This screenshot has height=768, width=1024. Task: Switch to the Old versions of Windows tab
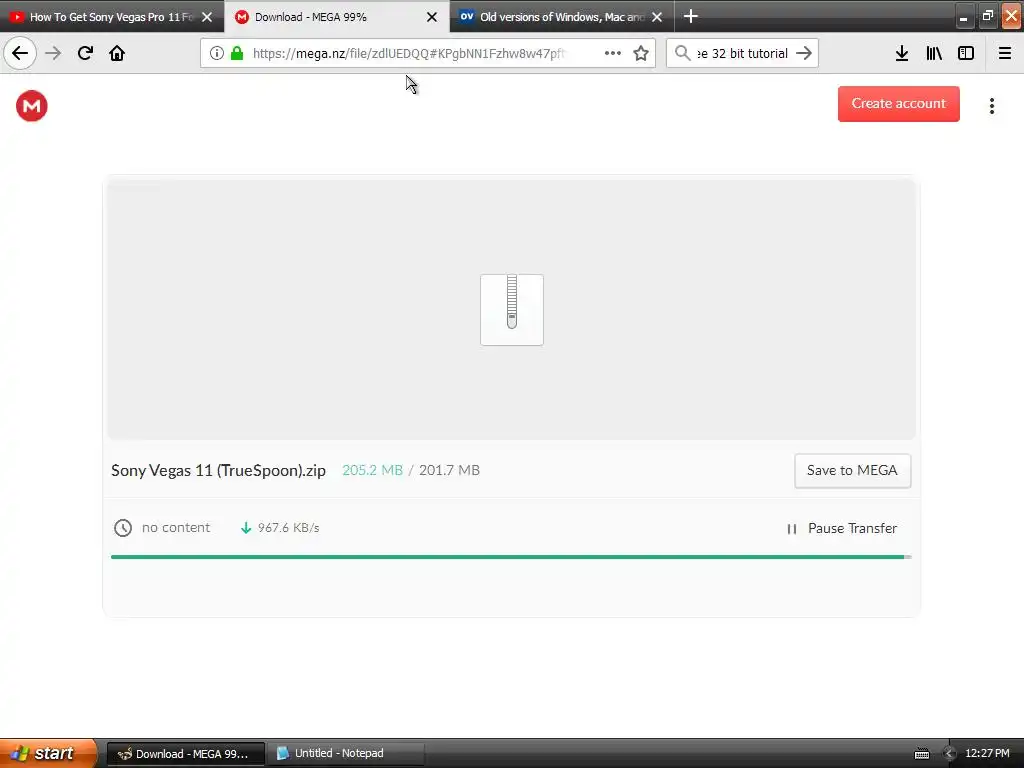pos(562,17)
